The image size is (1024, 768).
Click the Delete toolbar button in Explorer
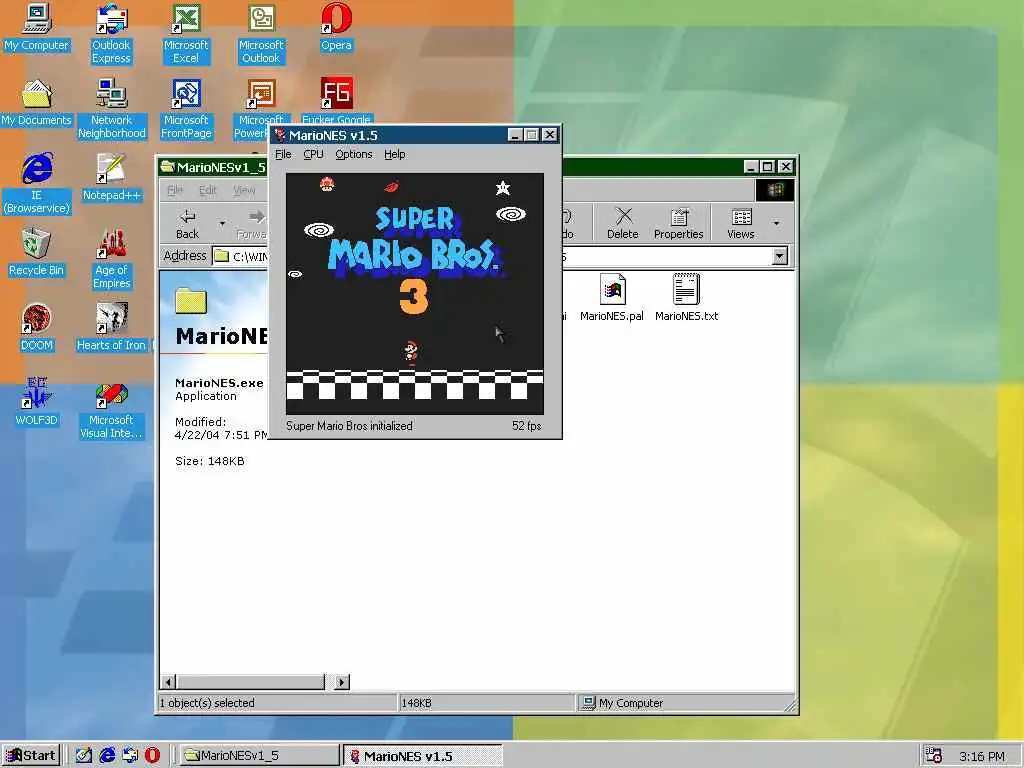(x=622, y=223)
